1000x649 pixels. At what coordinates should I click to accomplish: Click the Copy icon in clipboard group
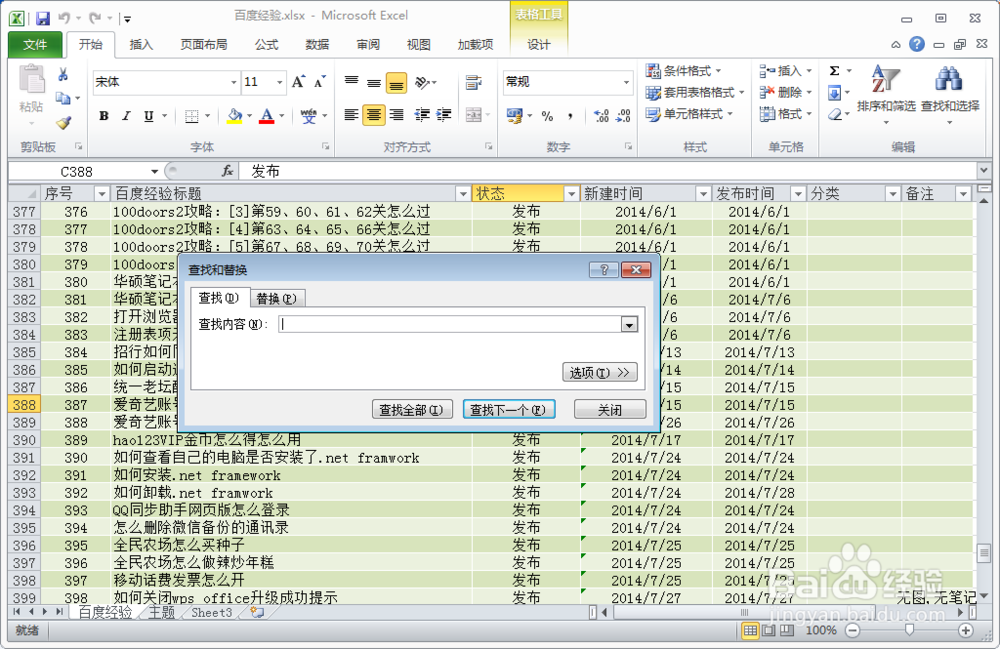[62, 98]
